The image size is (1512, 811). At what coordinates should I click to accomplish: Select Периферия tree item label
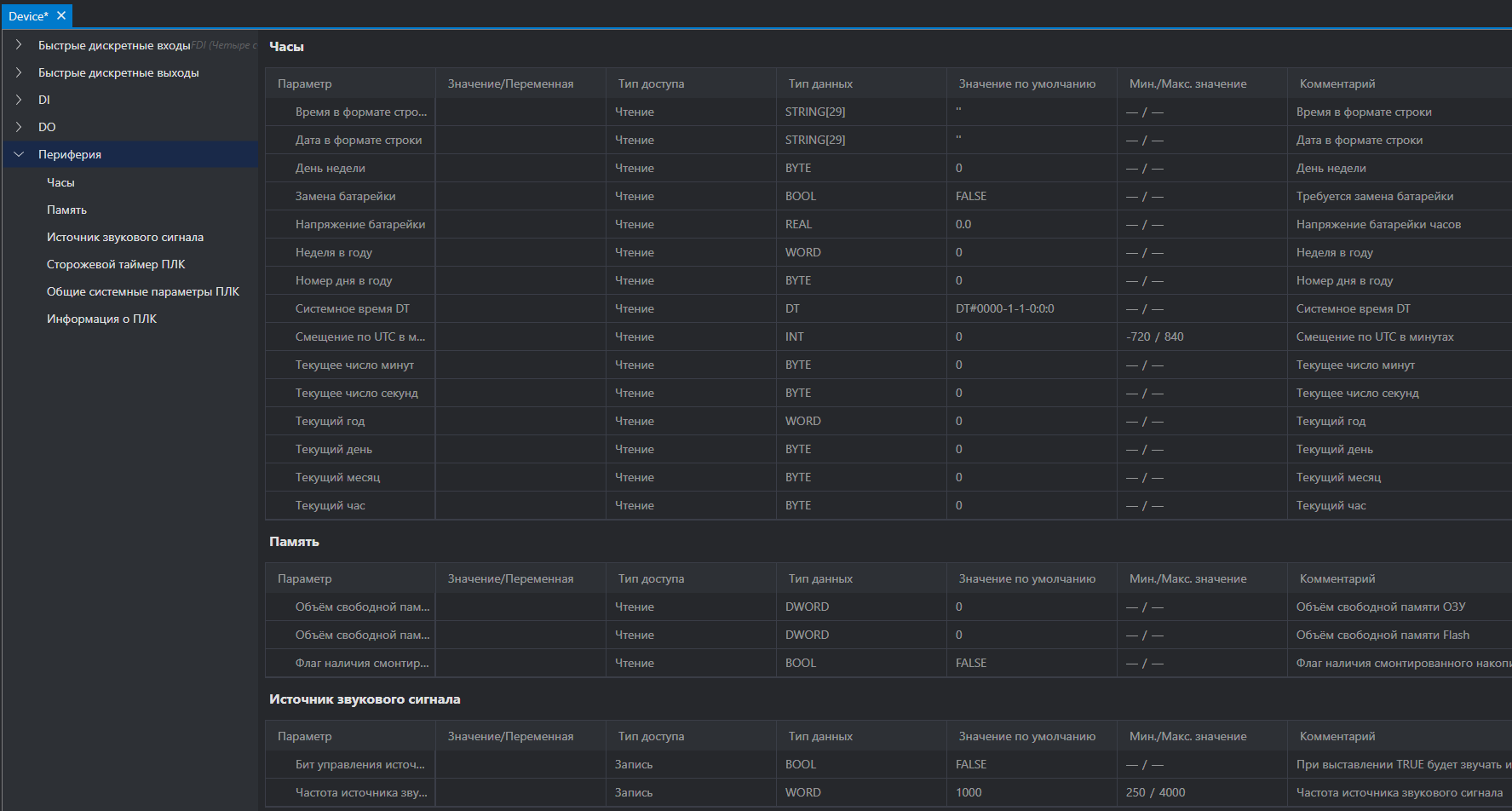70,154
